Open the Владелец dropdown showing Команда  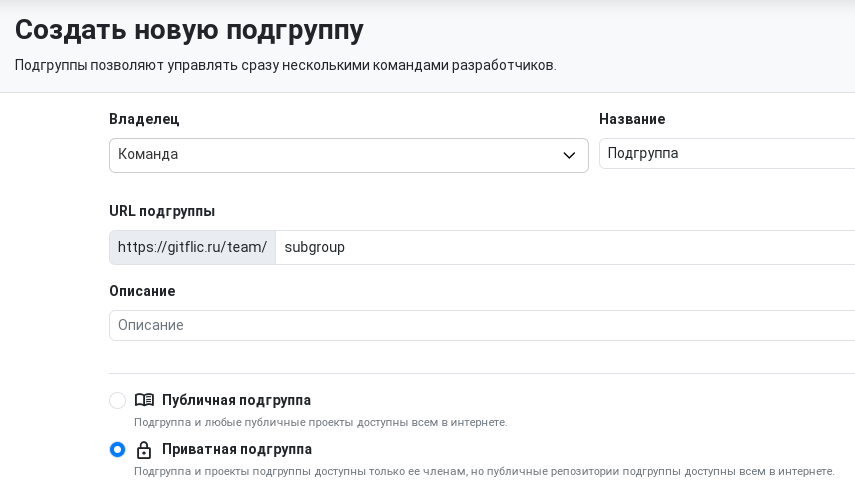[x=348, y=155]
